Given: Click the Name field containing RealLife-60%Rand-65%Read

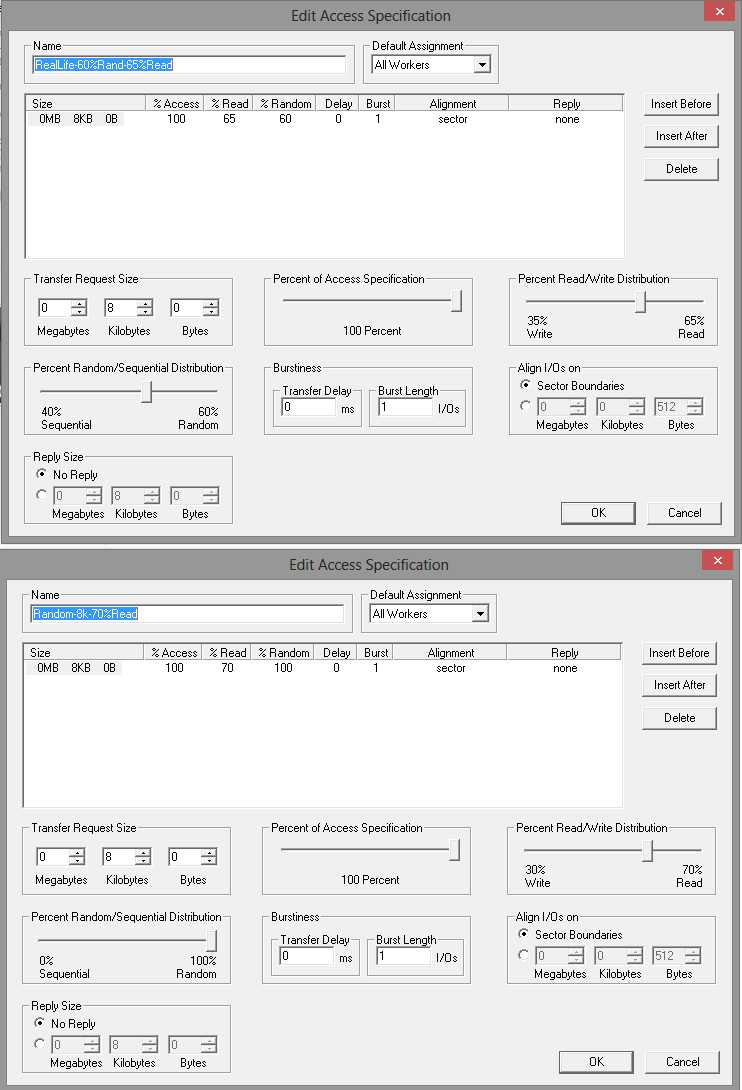Looking at the screenshot, I should click(x=189, y=65).
